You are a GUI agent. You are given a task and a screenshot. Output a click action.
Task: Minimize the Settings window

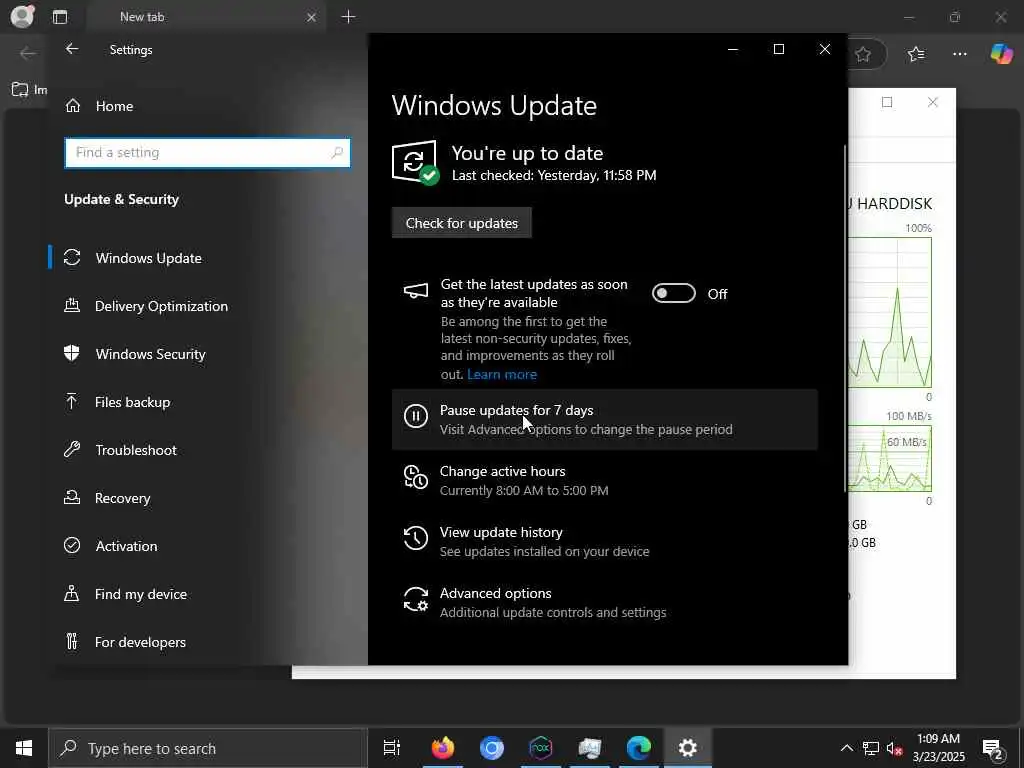[x=733, y=49]
